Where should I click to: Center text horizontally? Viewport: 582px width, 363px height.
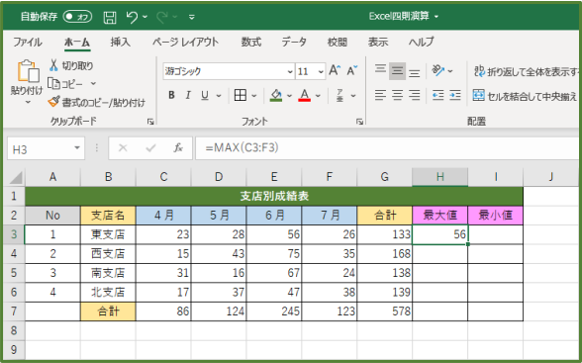(397, 95)
